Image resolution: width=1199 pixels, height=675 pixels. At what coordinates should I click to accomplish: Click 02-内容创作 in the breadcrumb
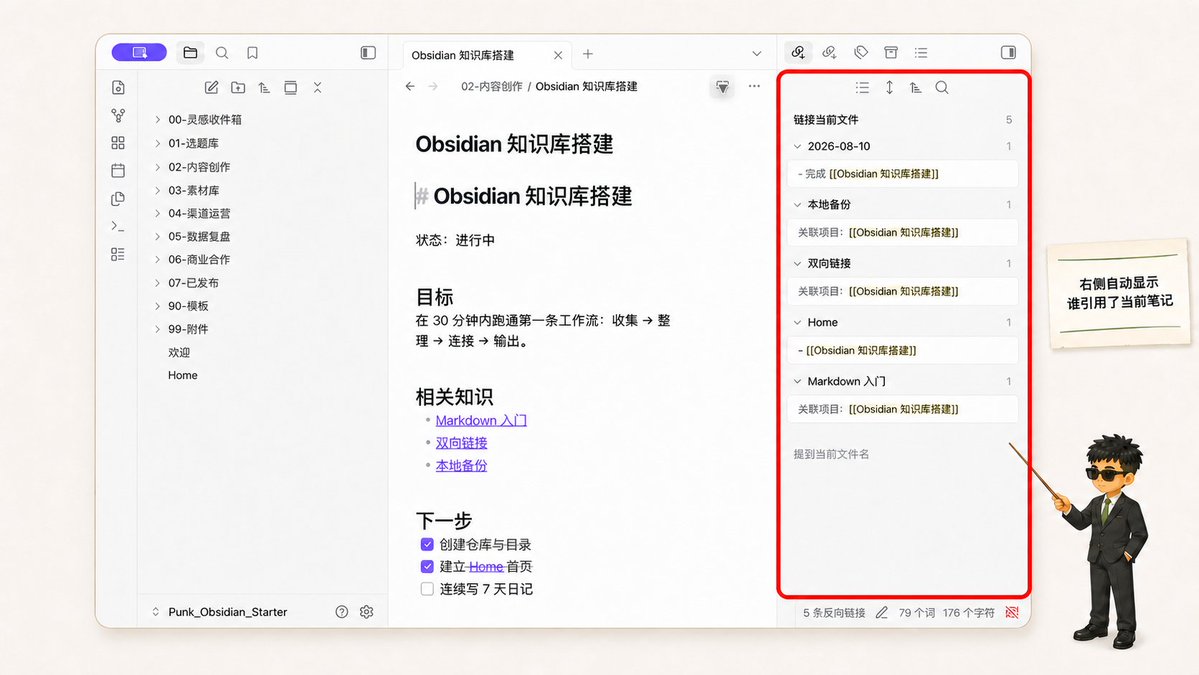[x=492, y=86]
